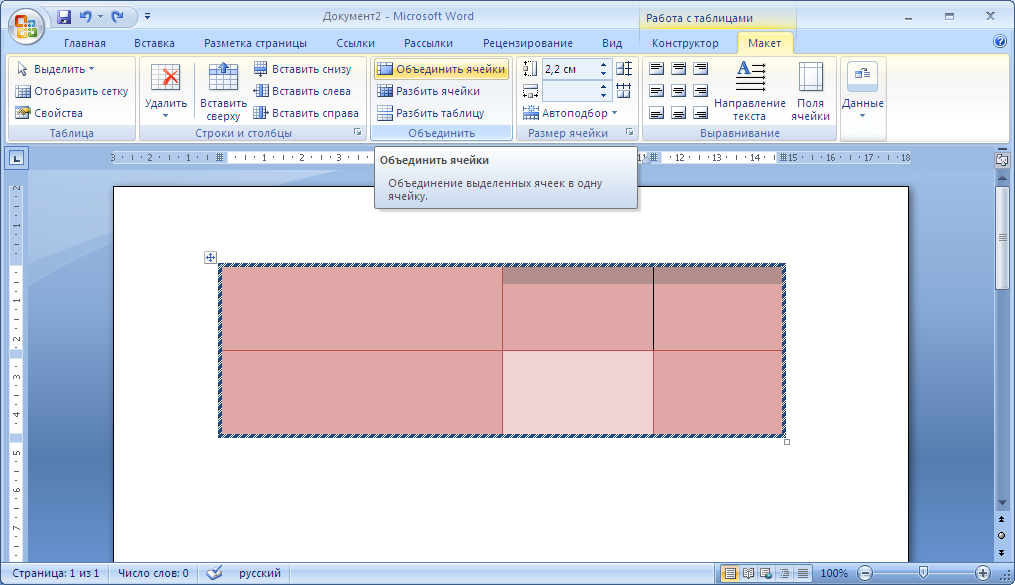Align cell text top center
Viewport: 1015px width, 585px height.
[678, 69]
